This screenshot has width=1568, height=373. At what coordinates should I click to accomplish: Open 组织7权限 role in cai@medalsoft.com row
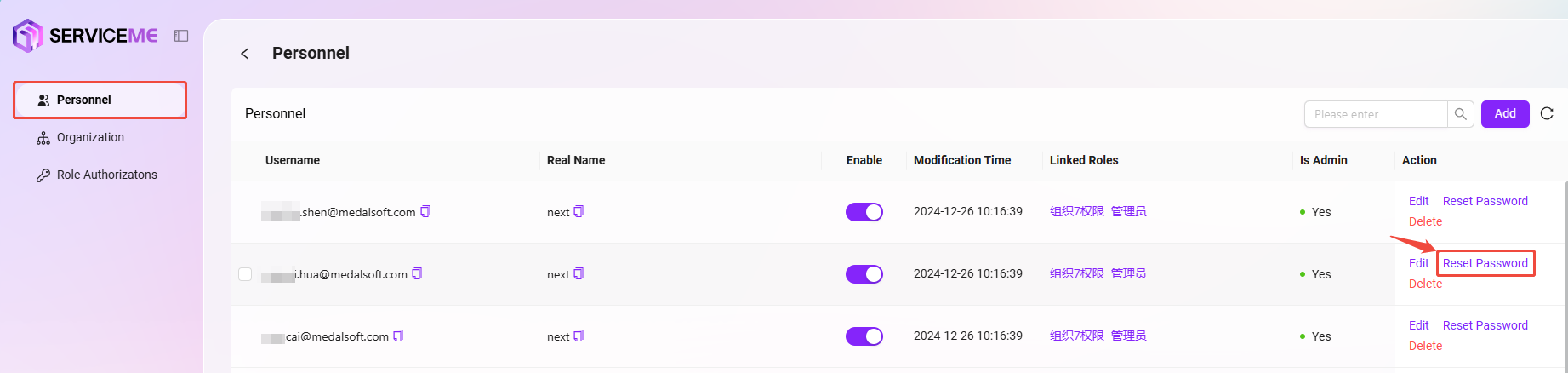1076,336
